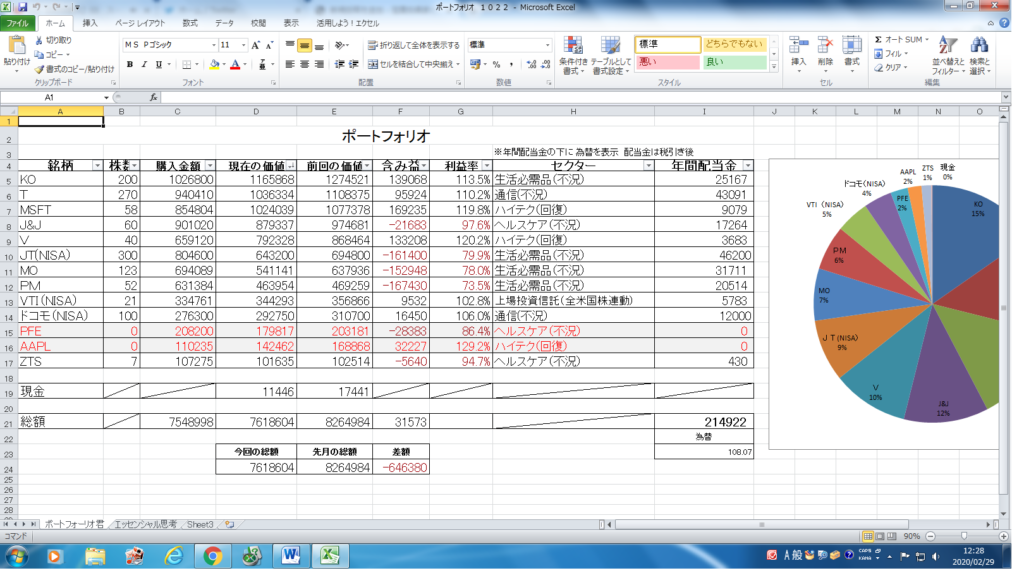1024x573 pixels.
Task: Toggle italic formatting (I)
Action: coord(144,64)
